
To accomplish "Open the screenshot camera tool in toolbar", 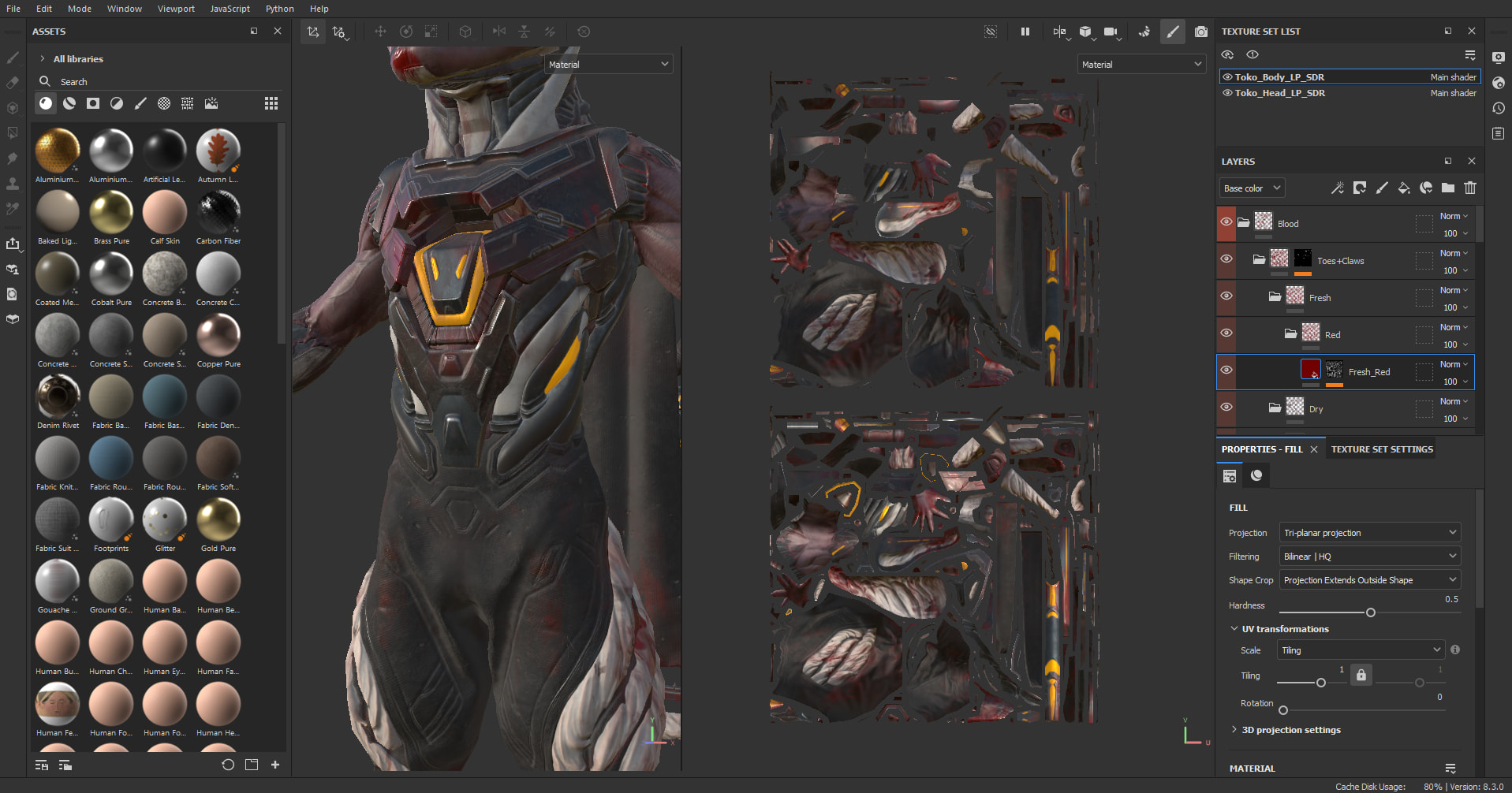I will tap(1200, 32).
